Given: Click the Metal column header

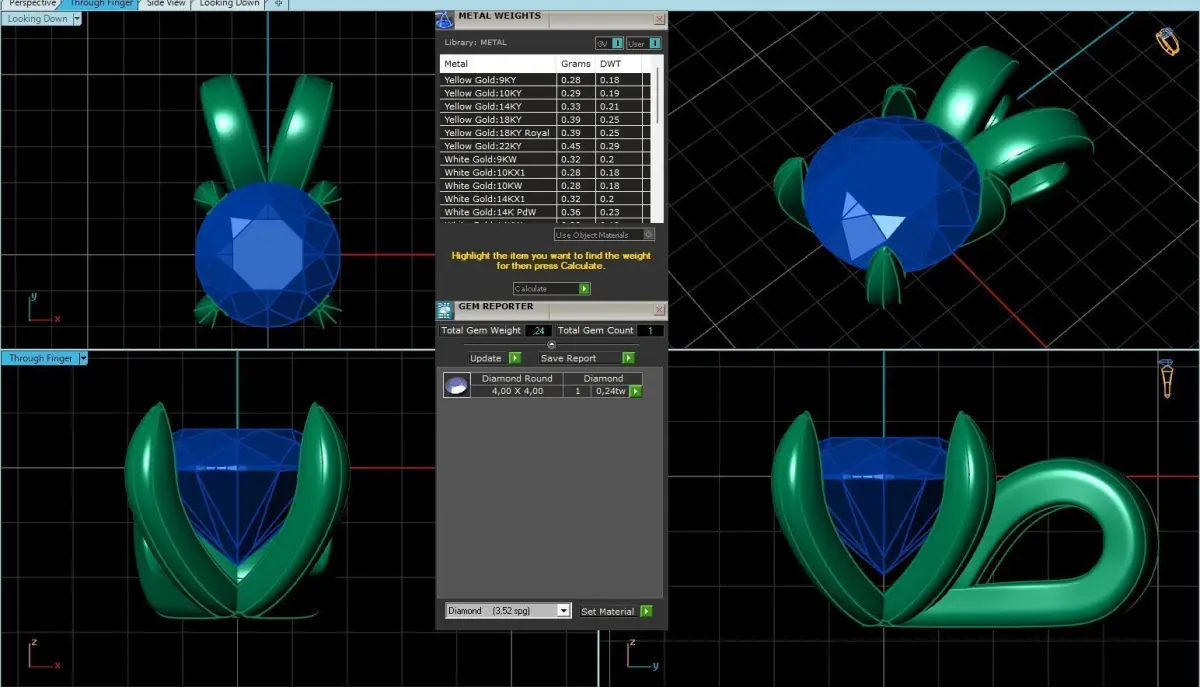Looking at the screenshot, I should coord(498,64).
